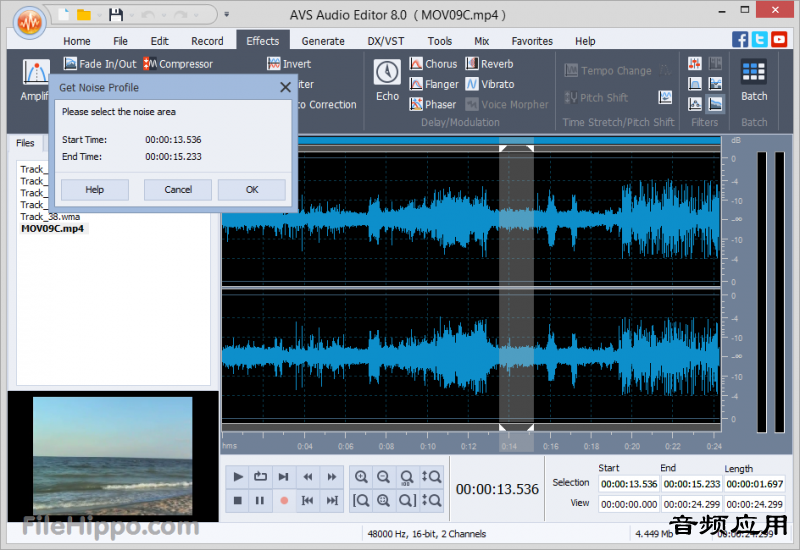The image size is (800, 550).
Task: Jump to the beginning of the track
Action: (308, 501)
